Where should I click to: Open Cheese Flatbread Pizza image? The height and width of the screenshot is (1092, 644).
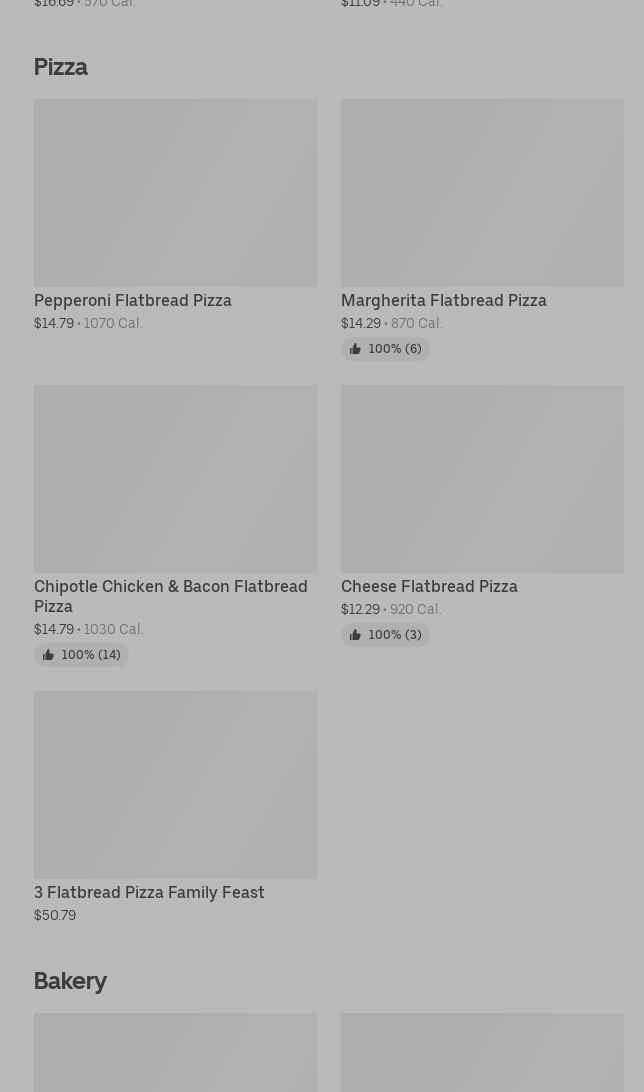pyautogui.click(x=482, y=478)
